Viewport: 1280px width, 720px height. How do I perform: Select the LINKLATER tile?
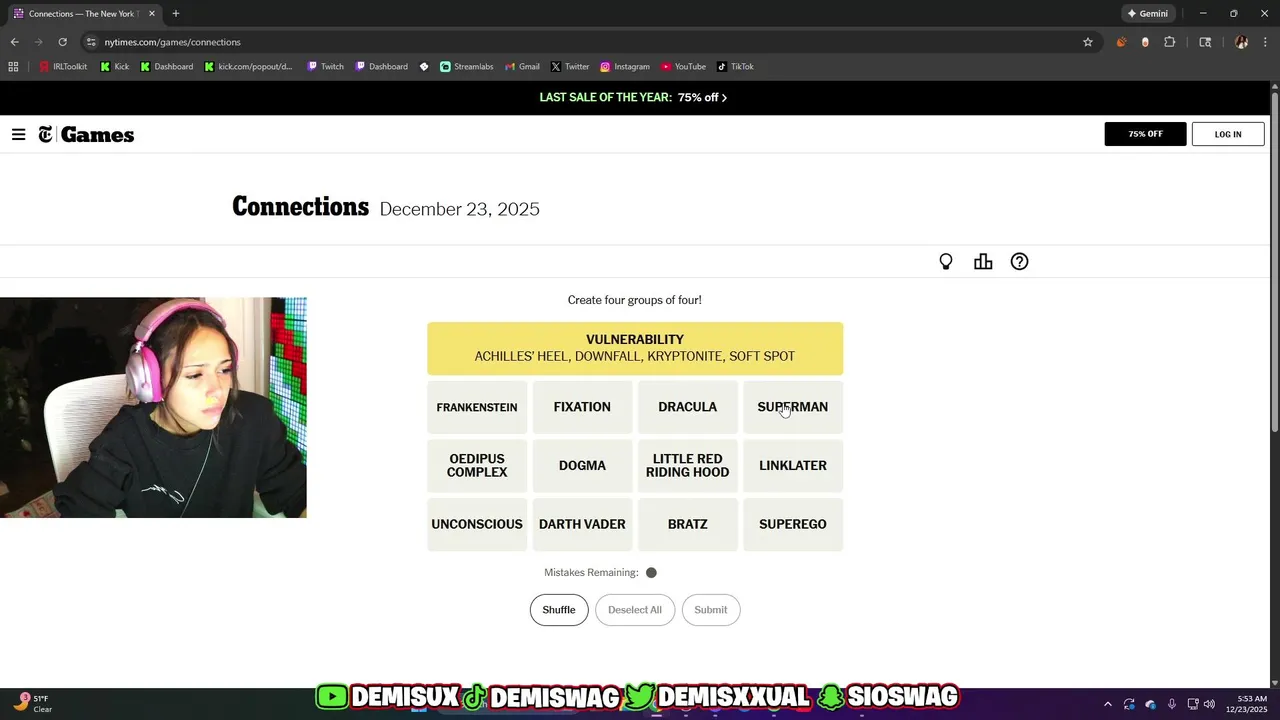[793, 466]
